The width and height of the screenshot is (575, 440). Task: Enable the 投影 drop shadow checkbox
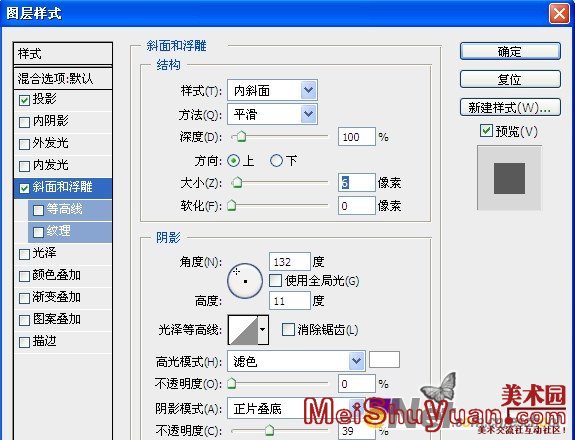(24, 100)
